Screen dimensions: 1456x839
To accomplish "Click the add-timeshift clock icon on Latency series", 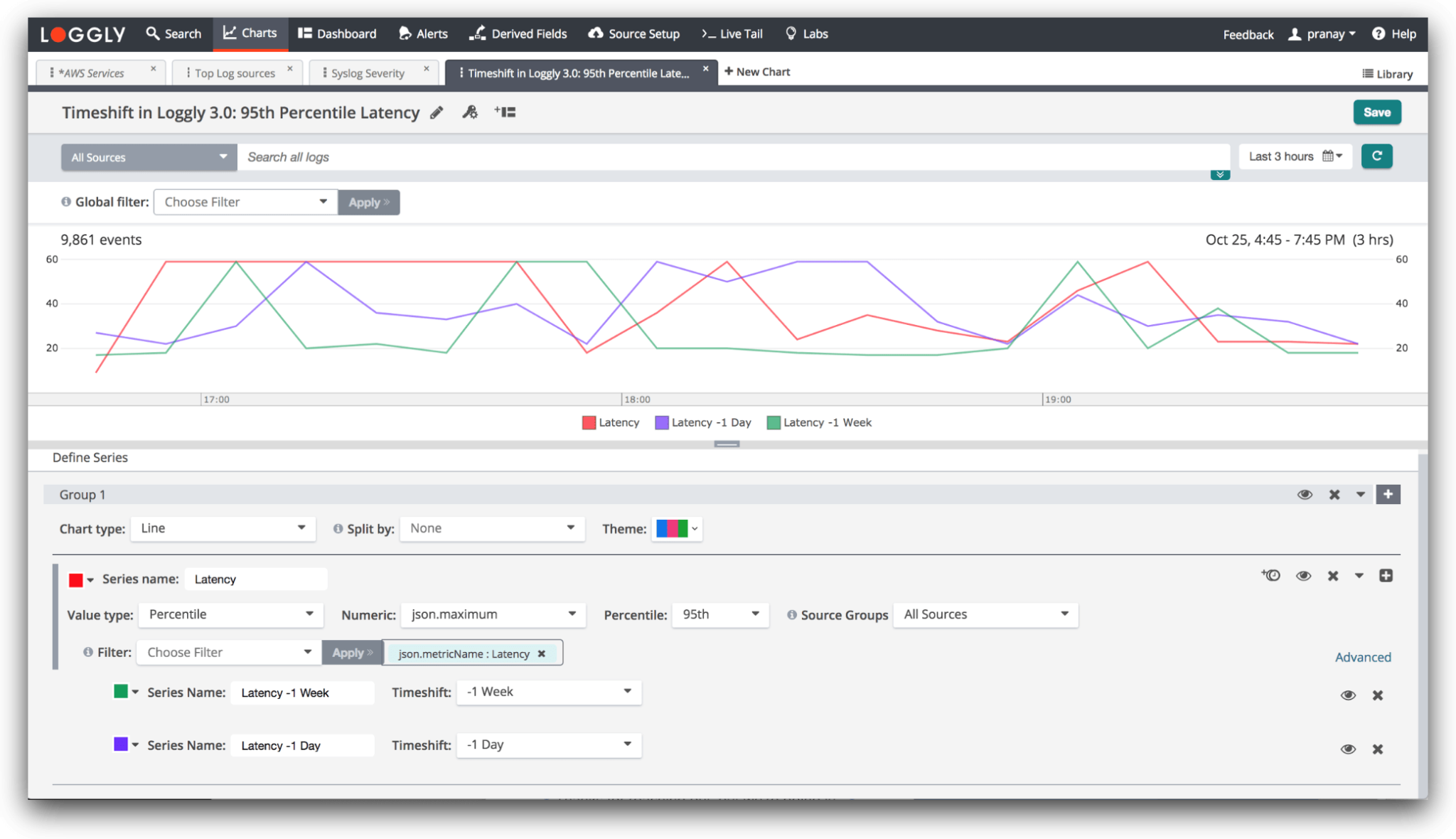I will coord(1270,576).
